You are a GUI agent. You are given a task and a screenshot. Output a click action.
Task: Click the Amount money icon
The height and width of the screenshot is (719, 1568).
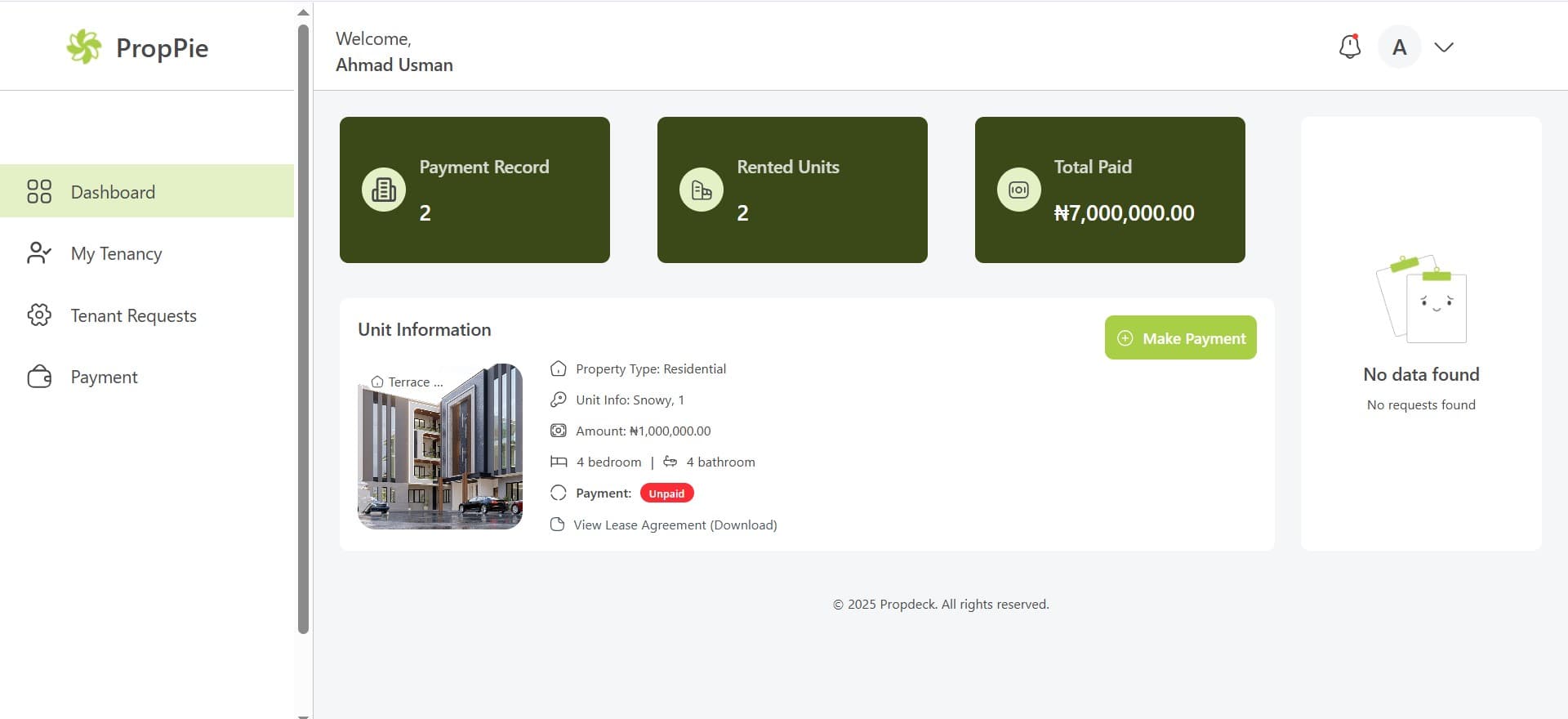(559, 431)
